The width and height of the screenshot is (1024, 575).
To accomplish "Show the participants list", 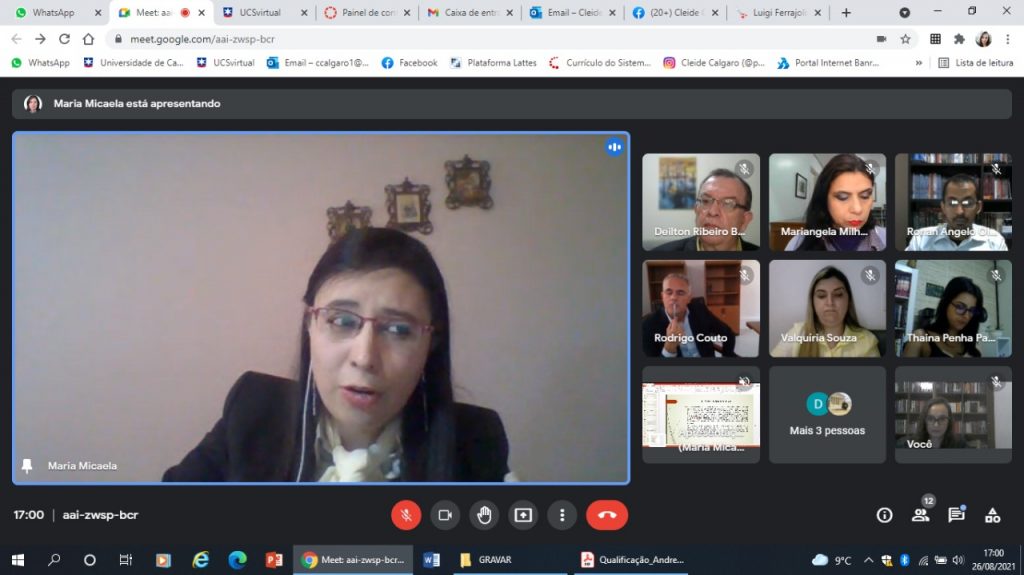I will 920,515.
